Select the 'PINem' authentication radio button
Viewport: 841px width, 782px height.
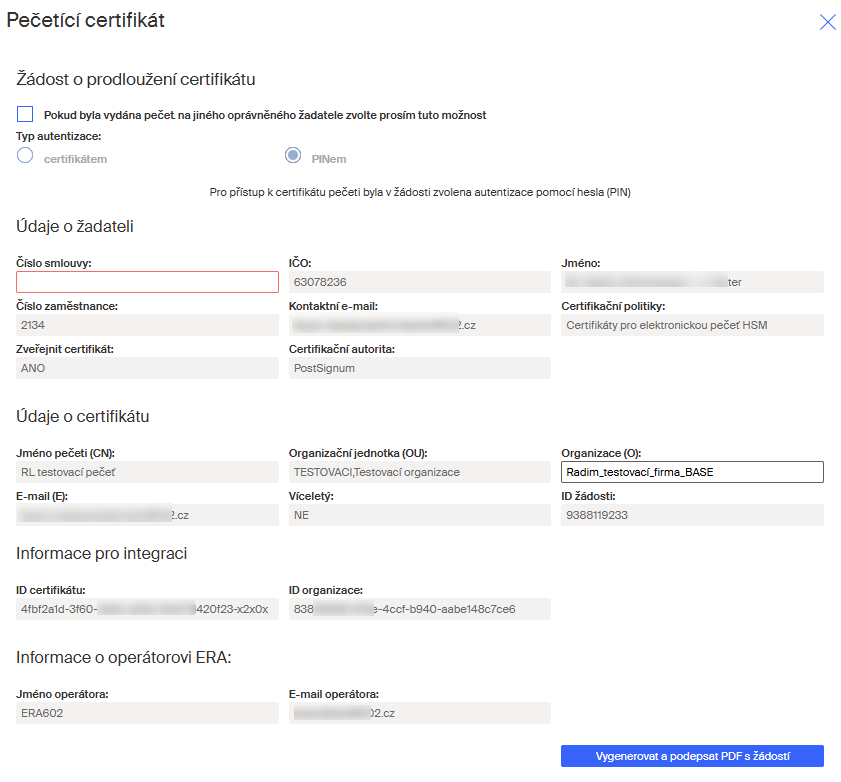293,156
